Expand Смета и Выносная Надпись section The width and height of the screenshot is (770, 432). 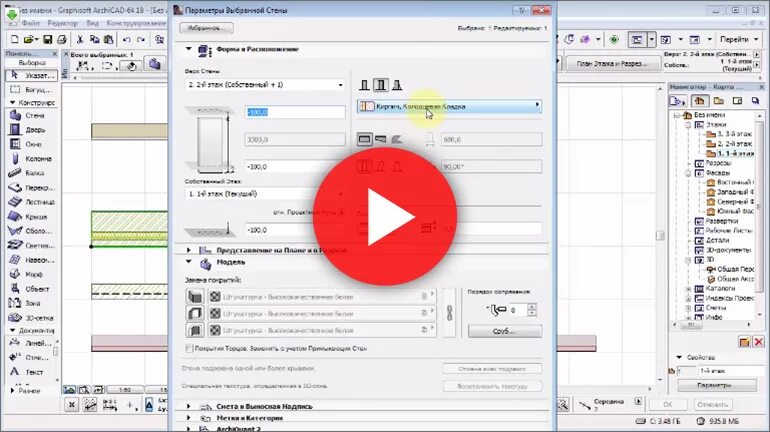click(x=189, y=406)
